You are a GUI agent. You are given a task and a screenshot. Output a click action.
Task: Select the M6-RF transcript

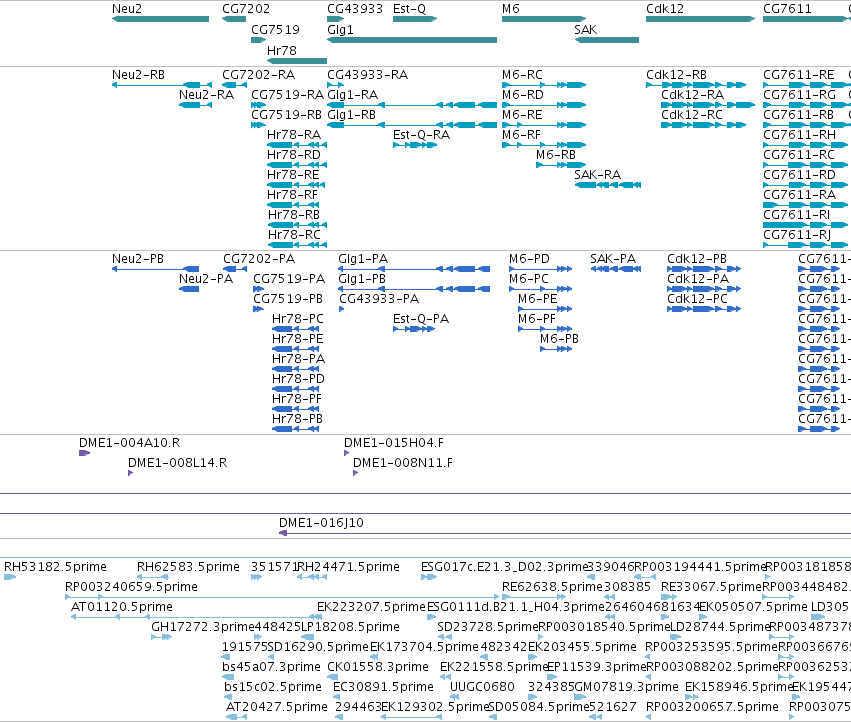(544, 145)
